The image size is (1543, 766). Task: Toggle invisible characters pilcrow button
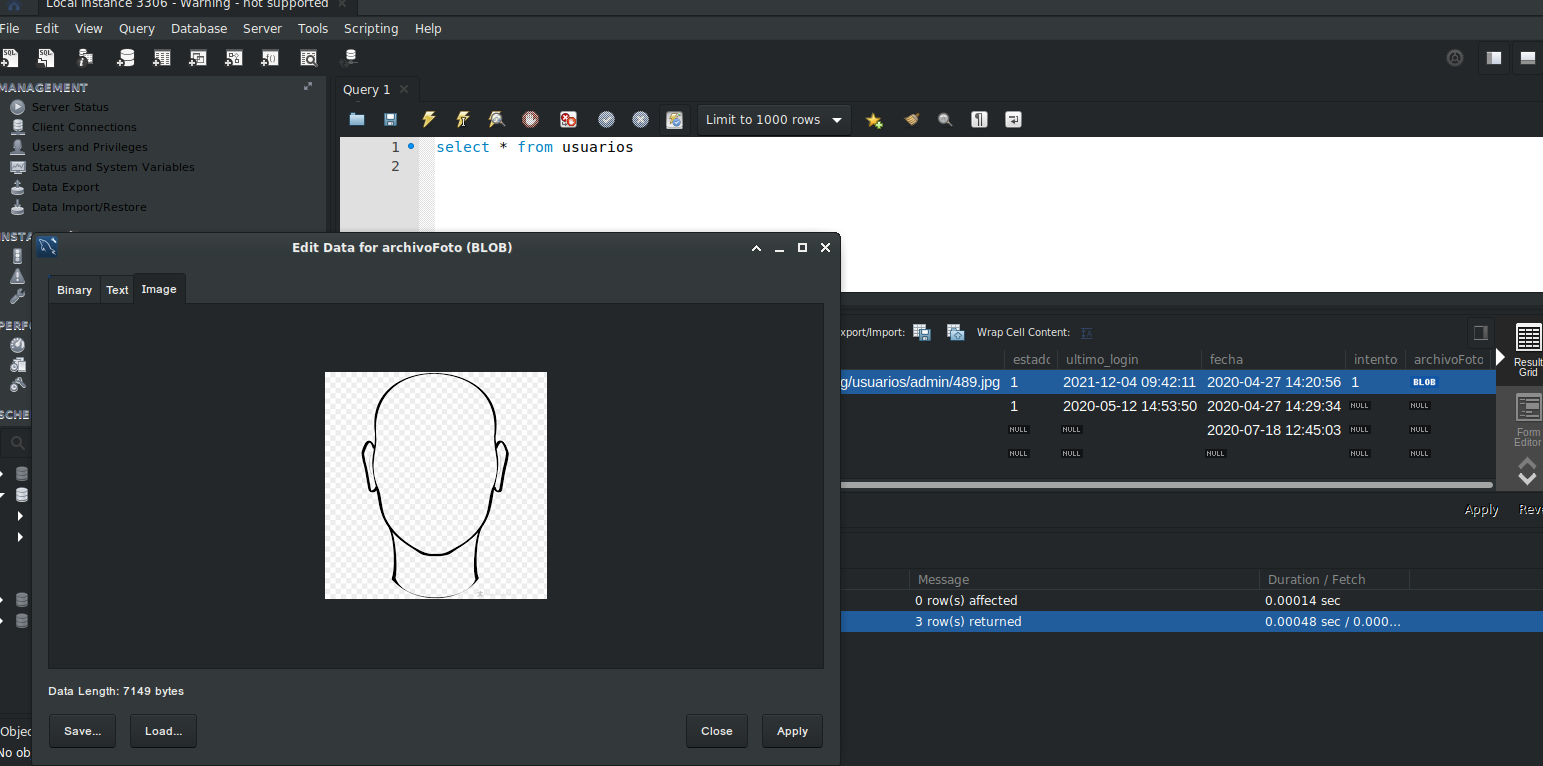979,120
